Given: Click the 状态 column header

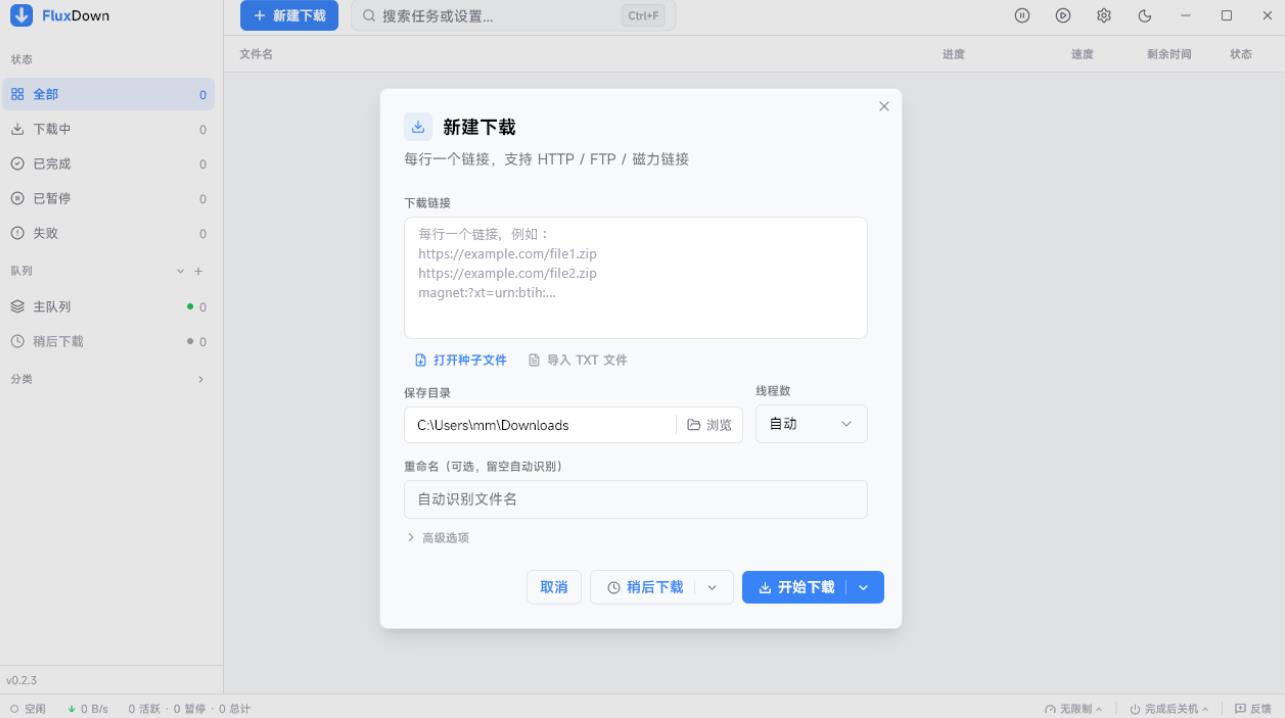Looking at the screenshot, I should point(1241,54).
